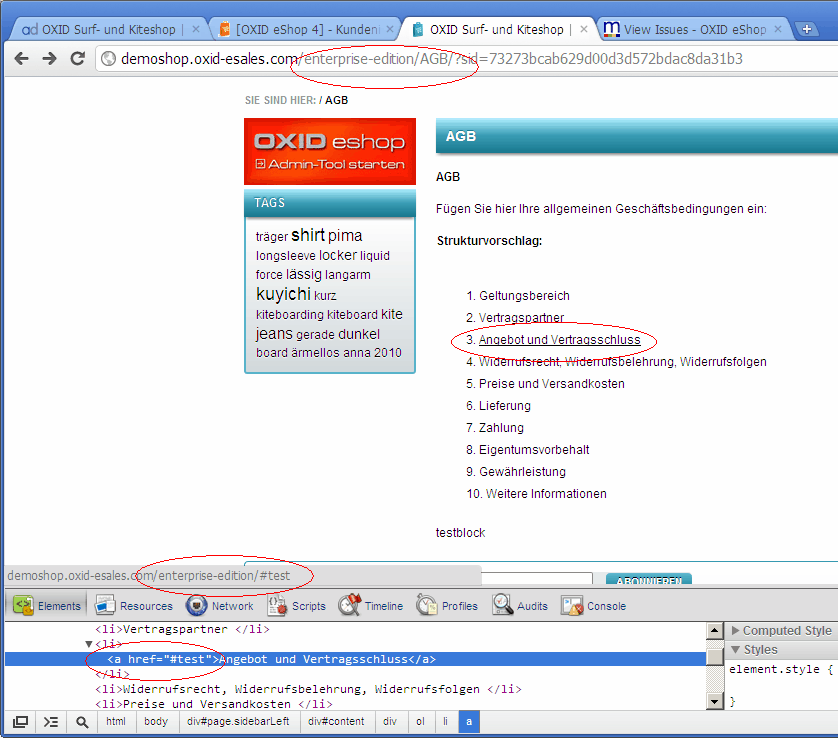Click the testblock text
The image size is (838, 738).
click(x=460, y=533)
